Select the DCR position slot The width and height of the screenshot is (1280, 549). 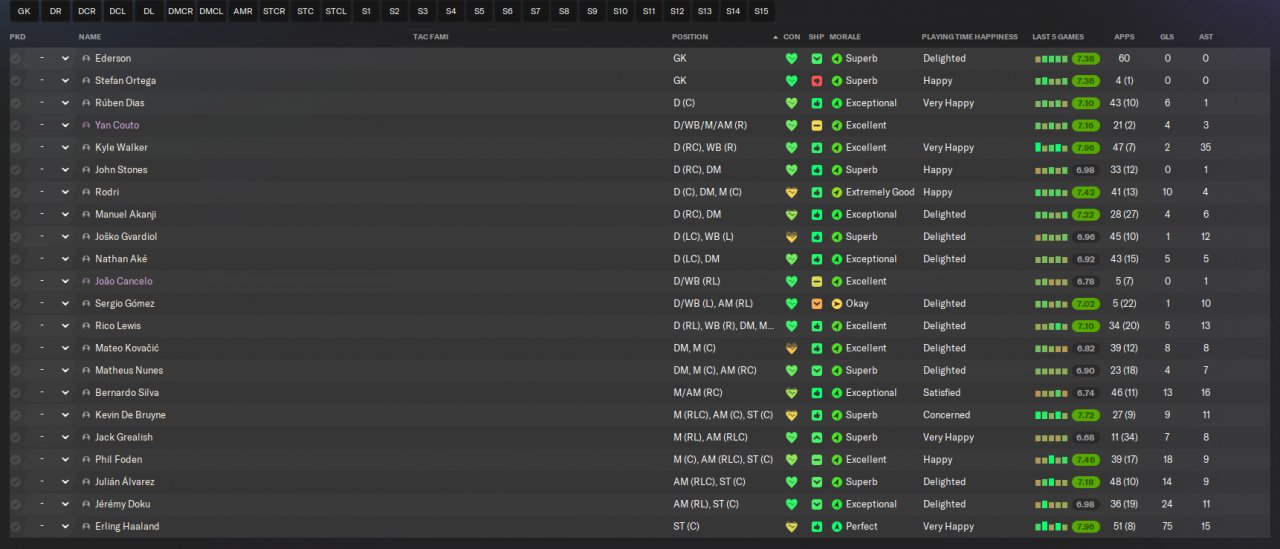coord(87,12)
